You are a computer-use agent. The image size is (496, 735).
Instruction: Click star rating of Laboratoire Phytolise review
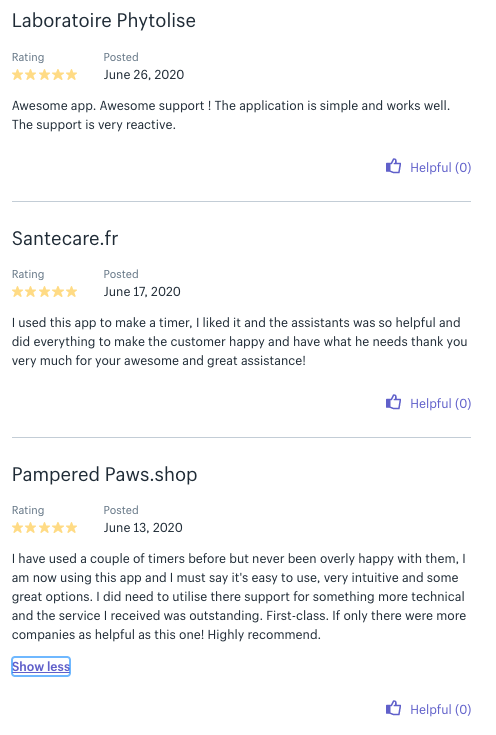point(45,75)
